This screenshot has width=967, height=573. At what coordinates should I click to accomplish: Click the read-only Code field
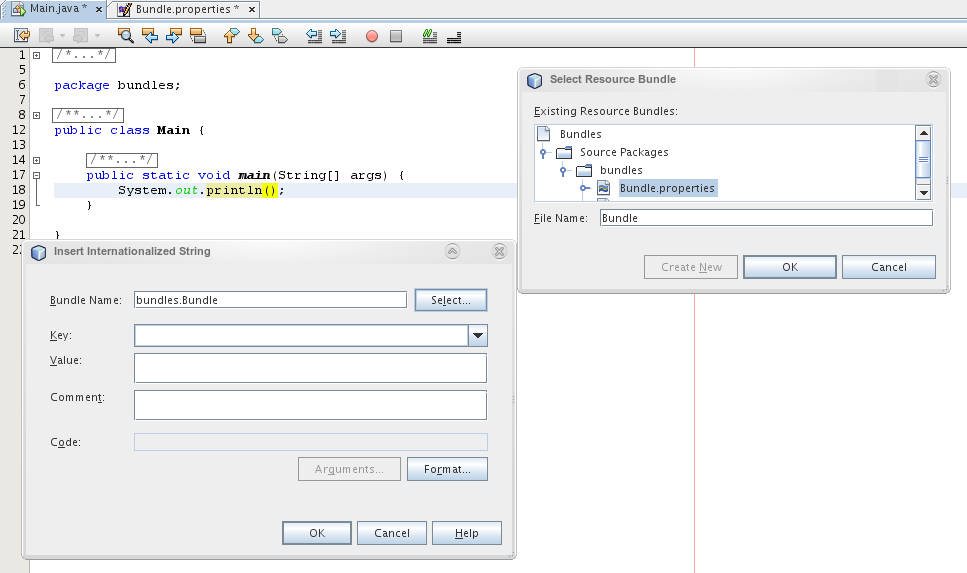311,442
